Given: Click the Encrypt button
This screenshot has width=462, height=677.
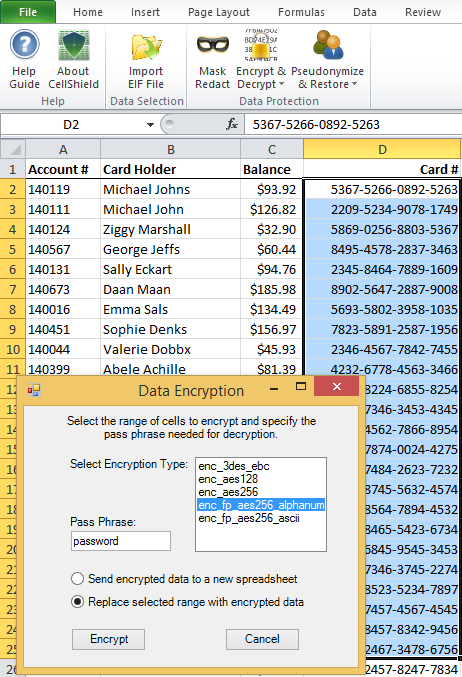Looking at the screenshot, I should [108, 639].
